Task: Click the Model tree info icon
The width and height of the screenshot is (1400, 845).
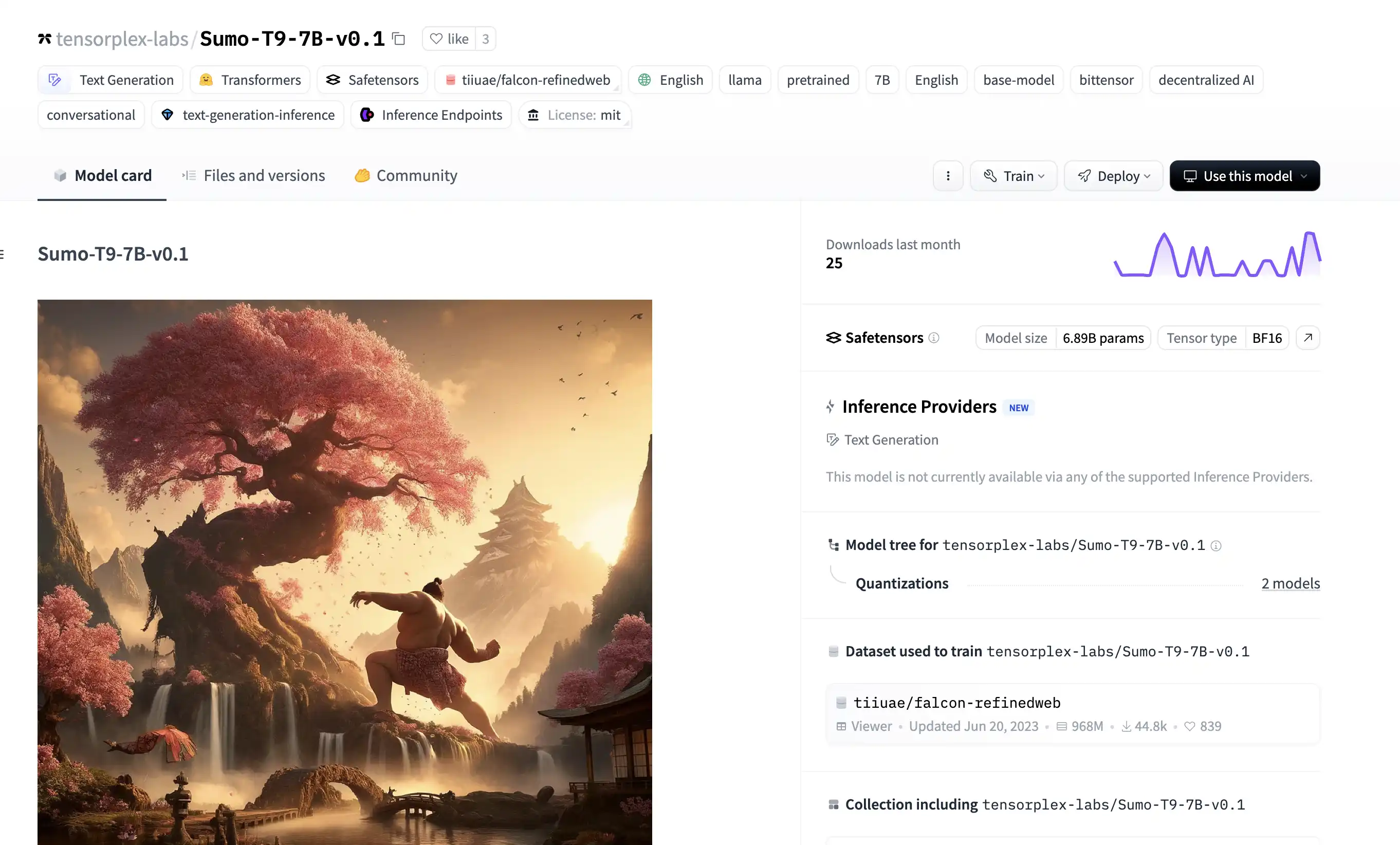Action: point(1216,545)
